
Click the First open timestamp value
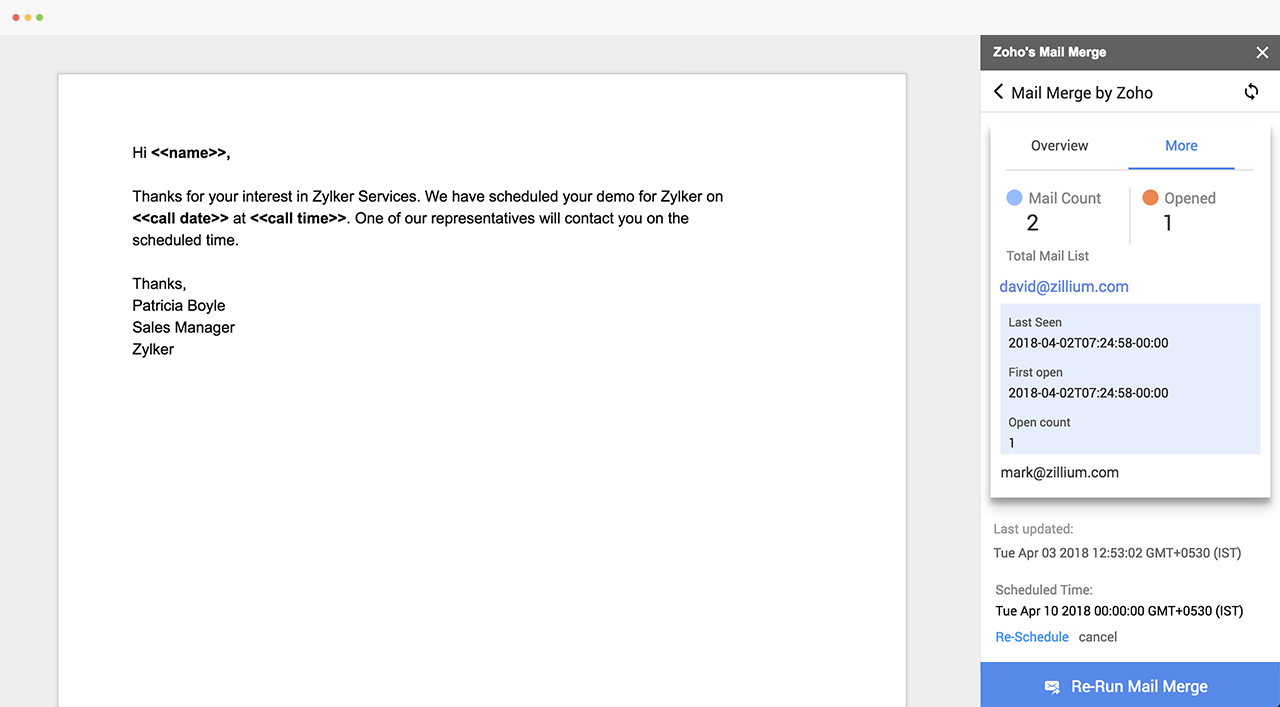[x=1088, y=393]
